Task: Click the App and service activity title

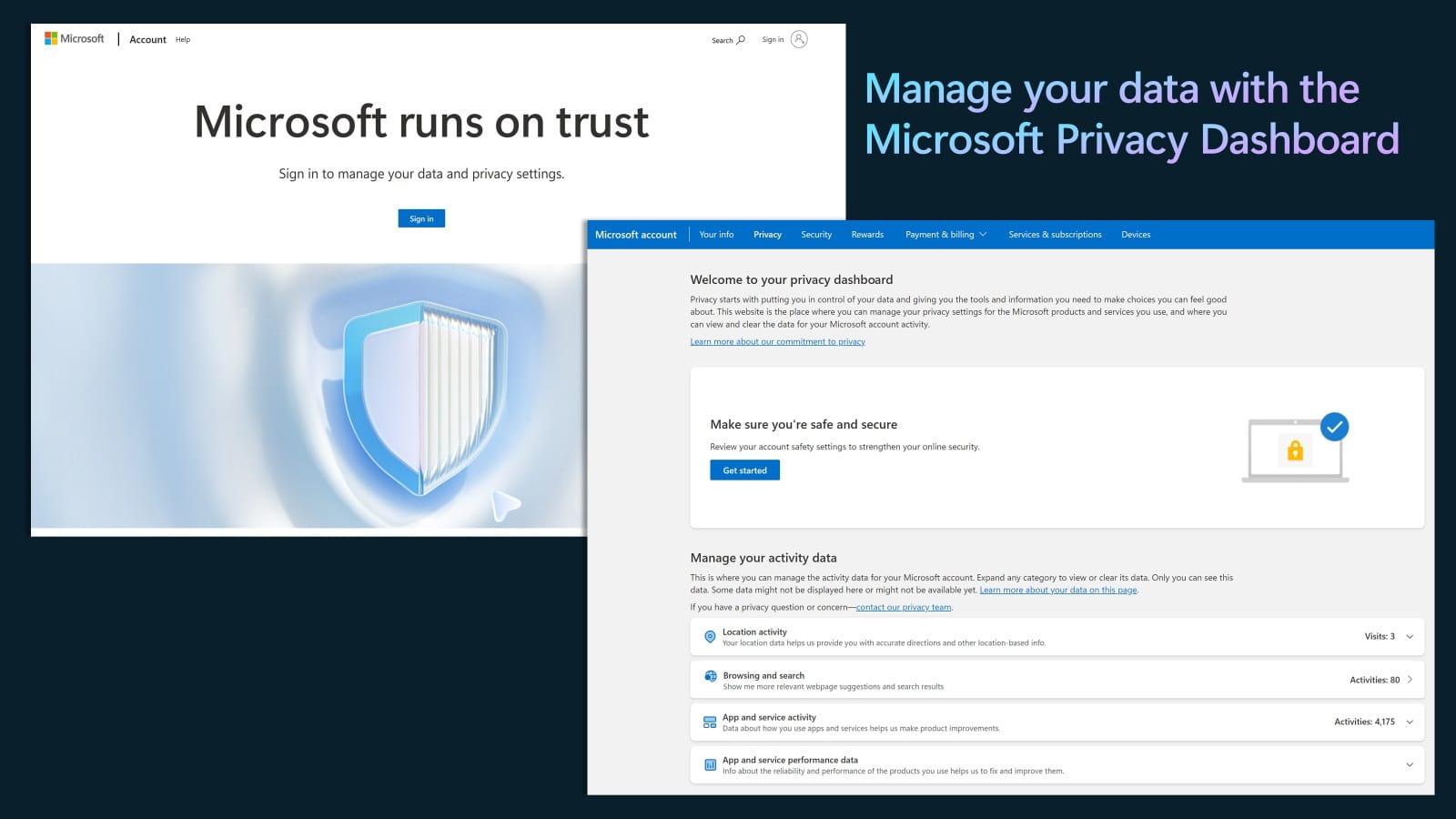Action: (769, 717)
